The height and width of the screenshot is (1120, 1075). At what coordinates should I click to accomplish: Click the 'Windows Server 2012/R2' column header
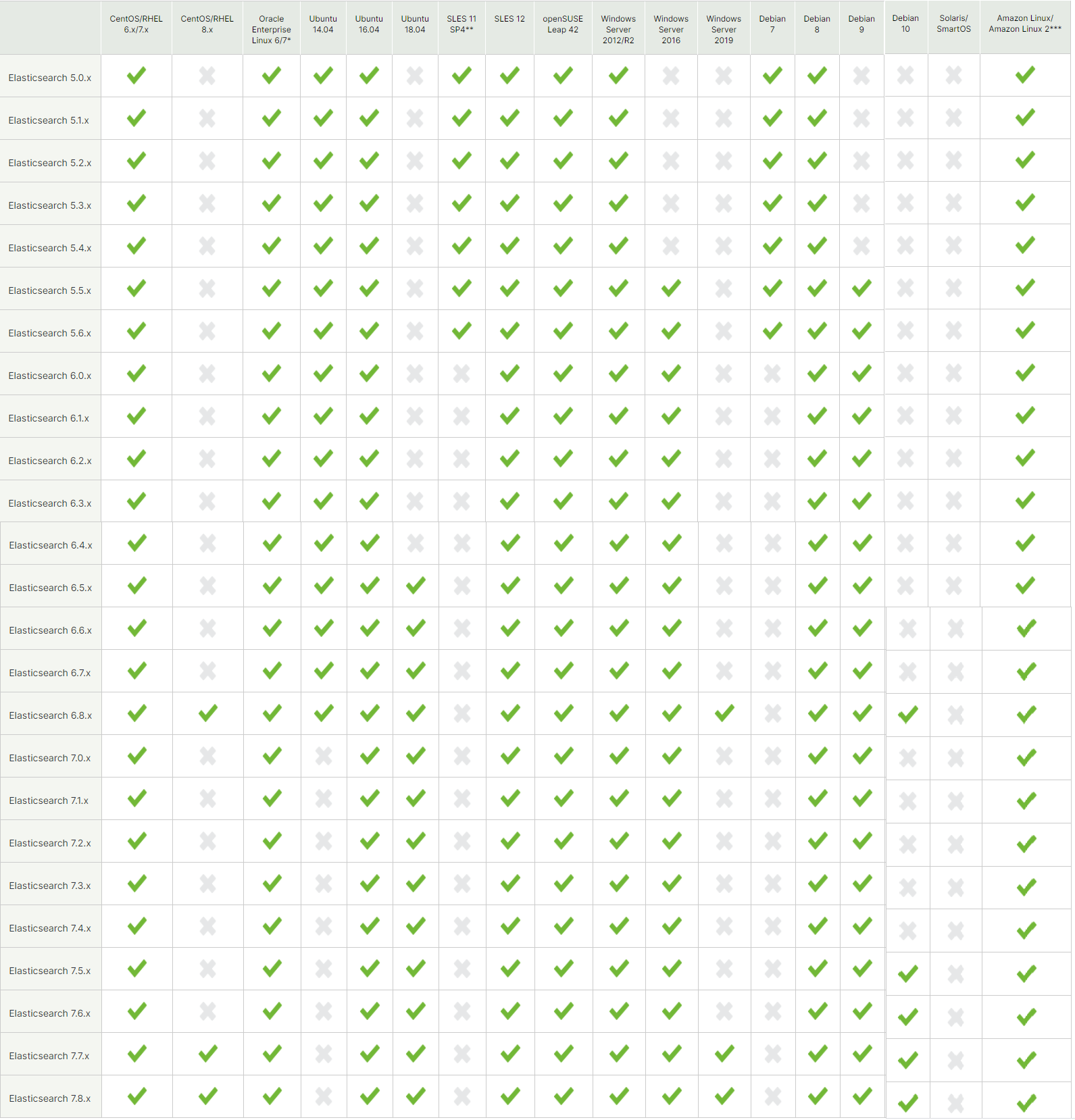[x=618, y=30]
